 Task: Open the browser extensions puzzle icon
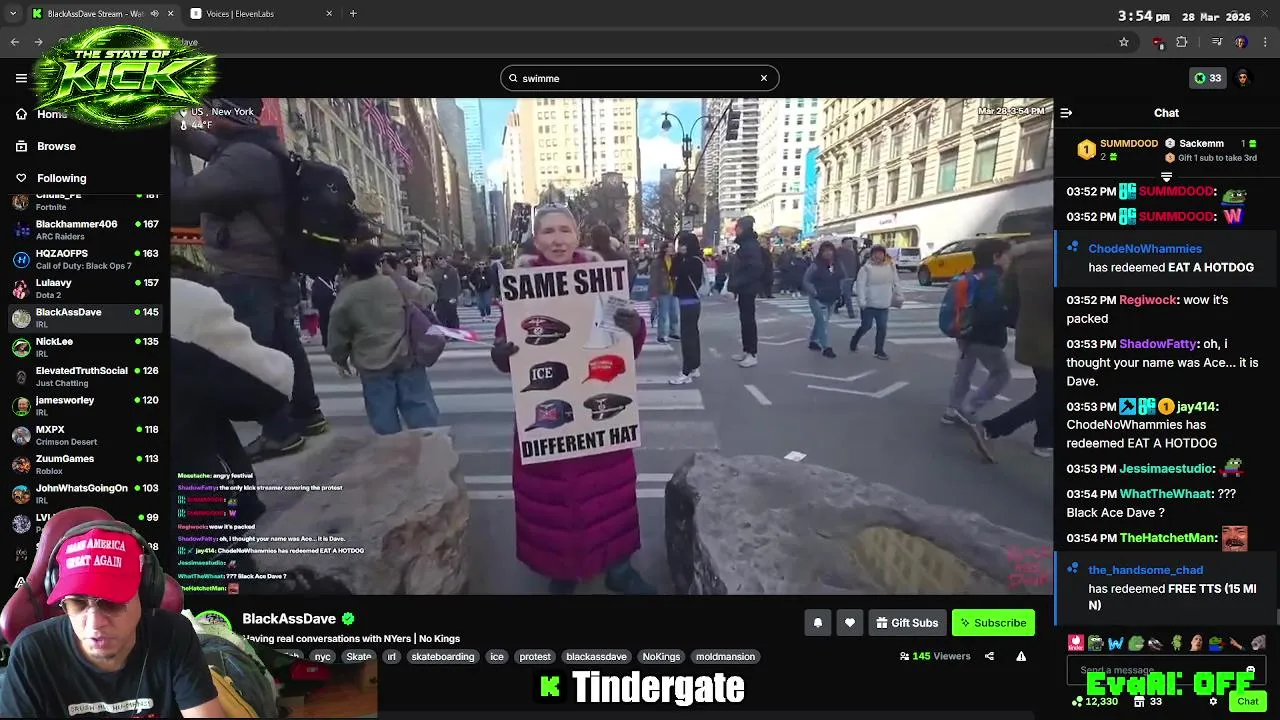(x=1182, y=42)
